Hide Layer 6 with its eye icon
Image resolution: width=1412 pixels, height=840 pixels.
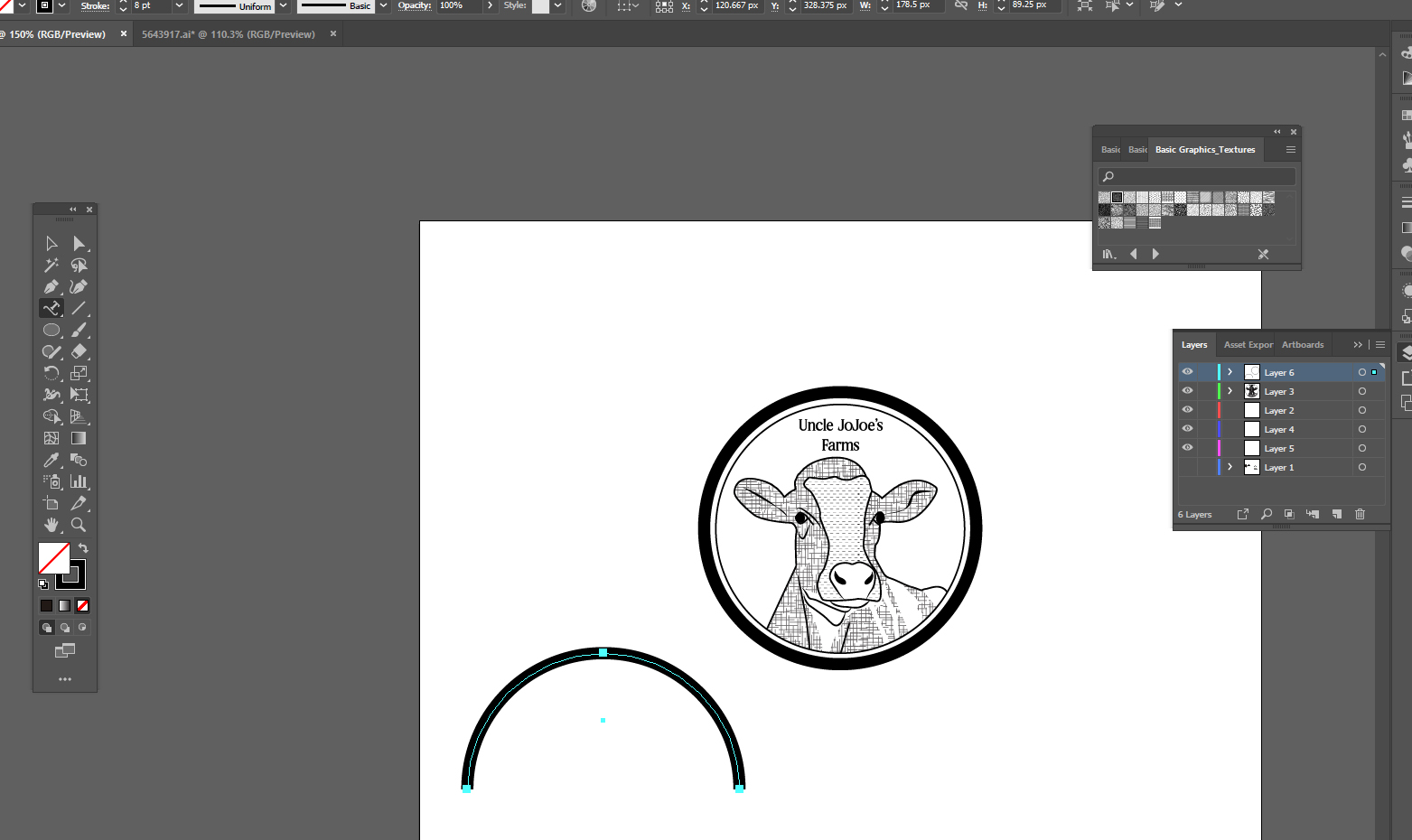[1187, 372]
